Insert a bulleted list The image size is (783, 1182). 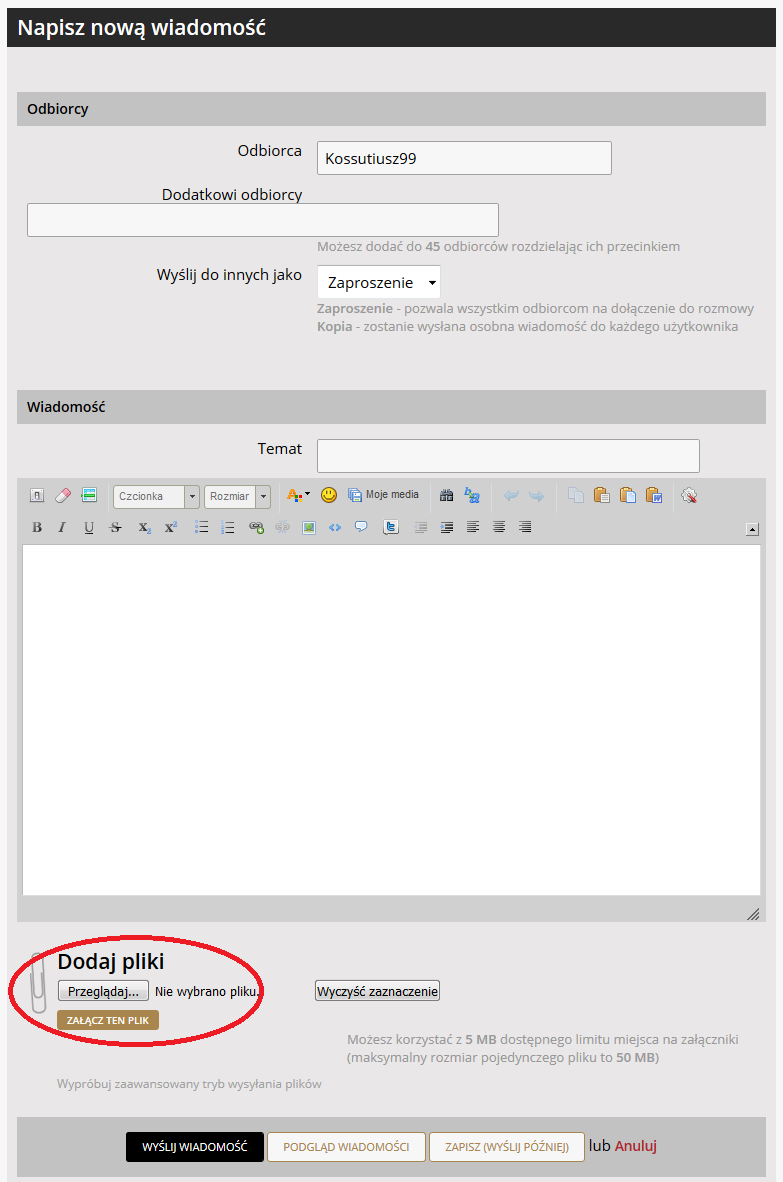[x=201, y=527]
